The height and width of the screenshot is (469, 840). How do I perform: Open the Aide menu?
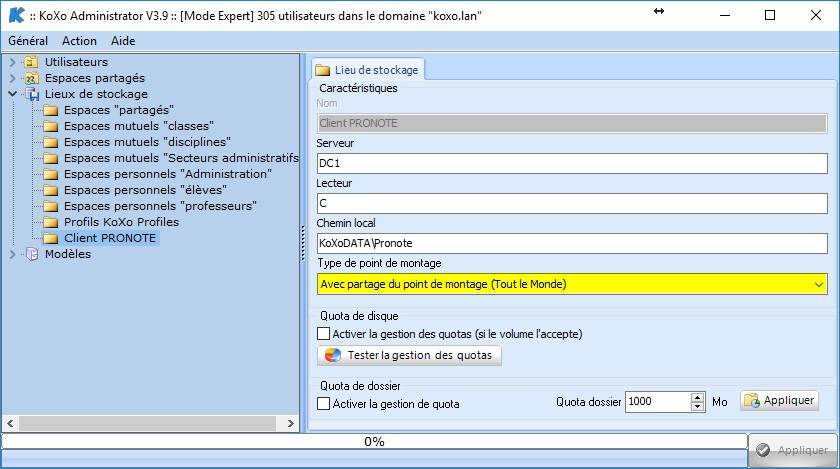tap(123, 41)
